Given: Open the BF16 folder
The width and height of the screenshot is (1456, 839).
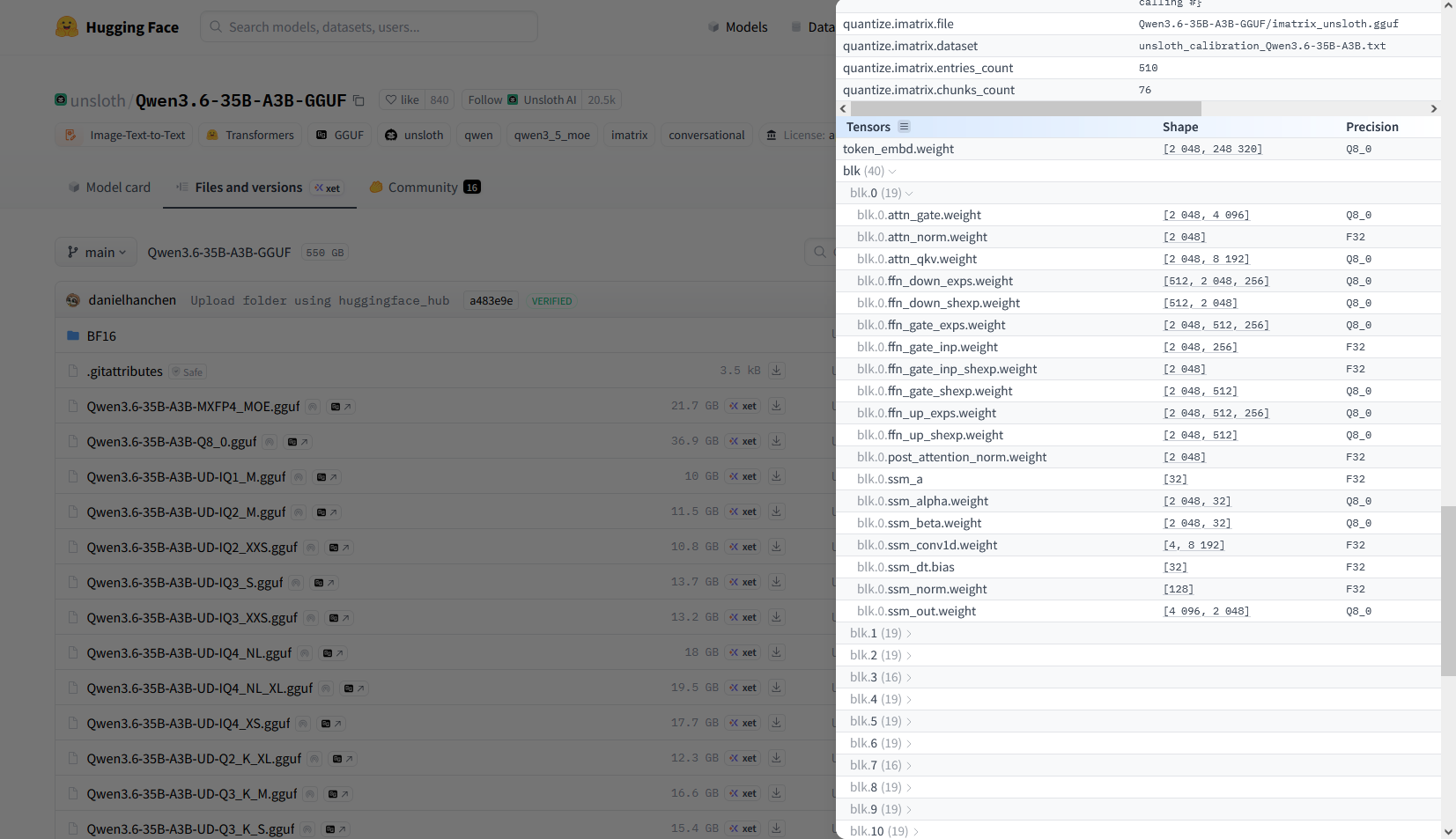Looking at the screenshot, I should click(x=101, y=336).
